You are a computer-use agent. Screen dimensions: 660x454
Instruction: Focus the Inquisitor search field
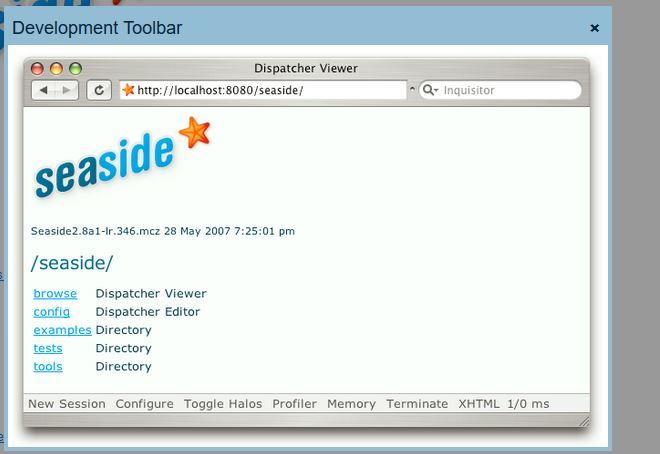pos(505,90)
